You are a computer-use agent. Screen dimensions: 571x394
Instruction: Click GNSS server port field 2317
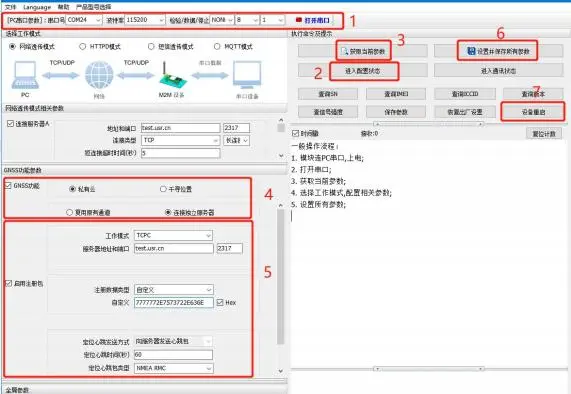[x=229, y=248]
